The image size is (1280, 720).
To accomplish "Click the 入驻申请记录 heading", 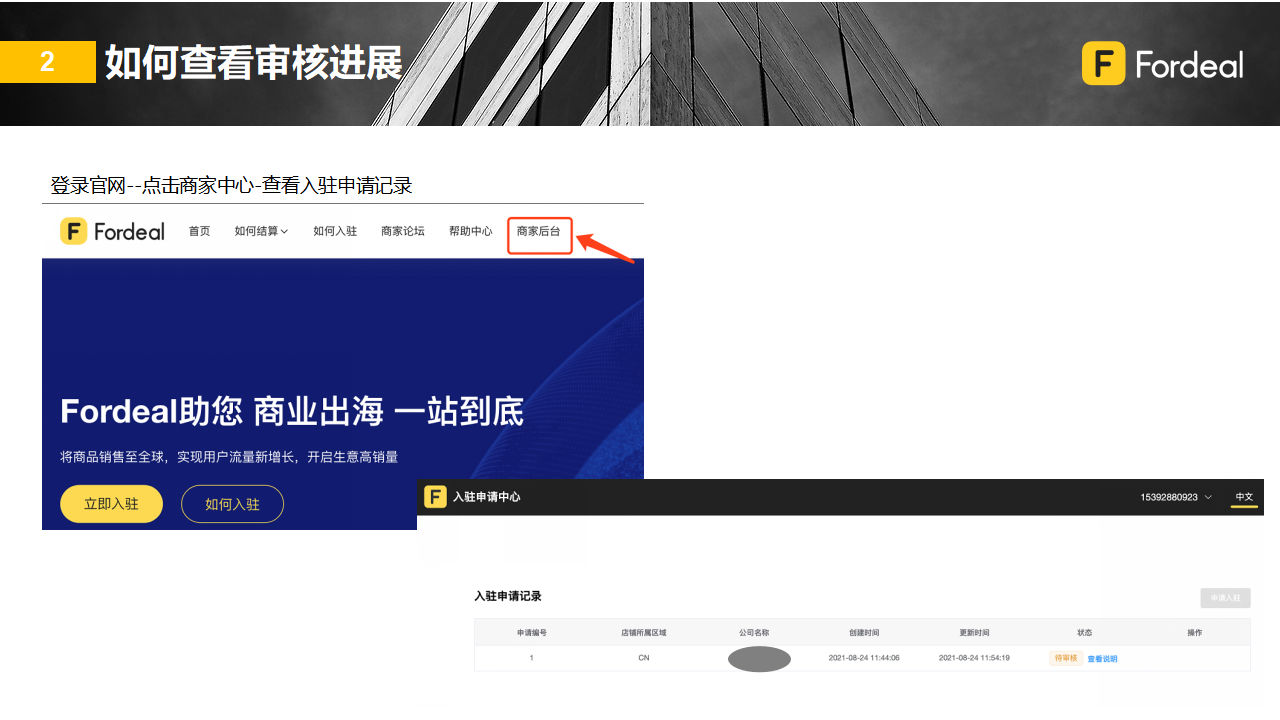I will click(x=508, y=596).
